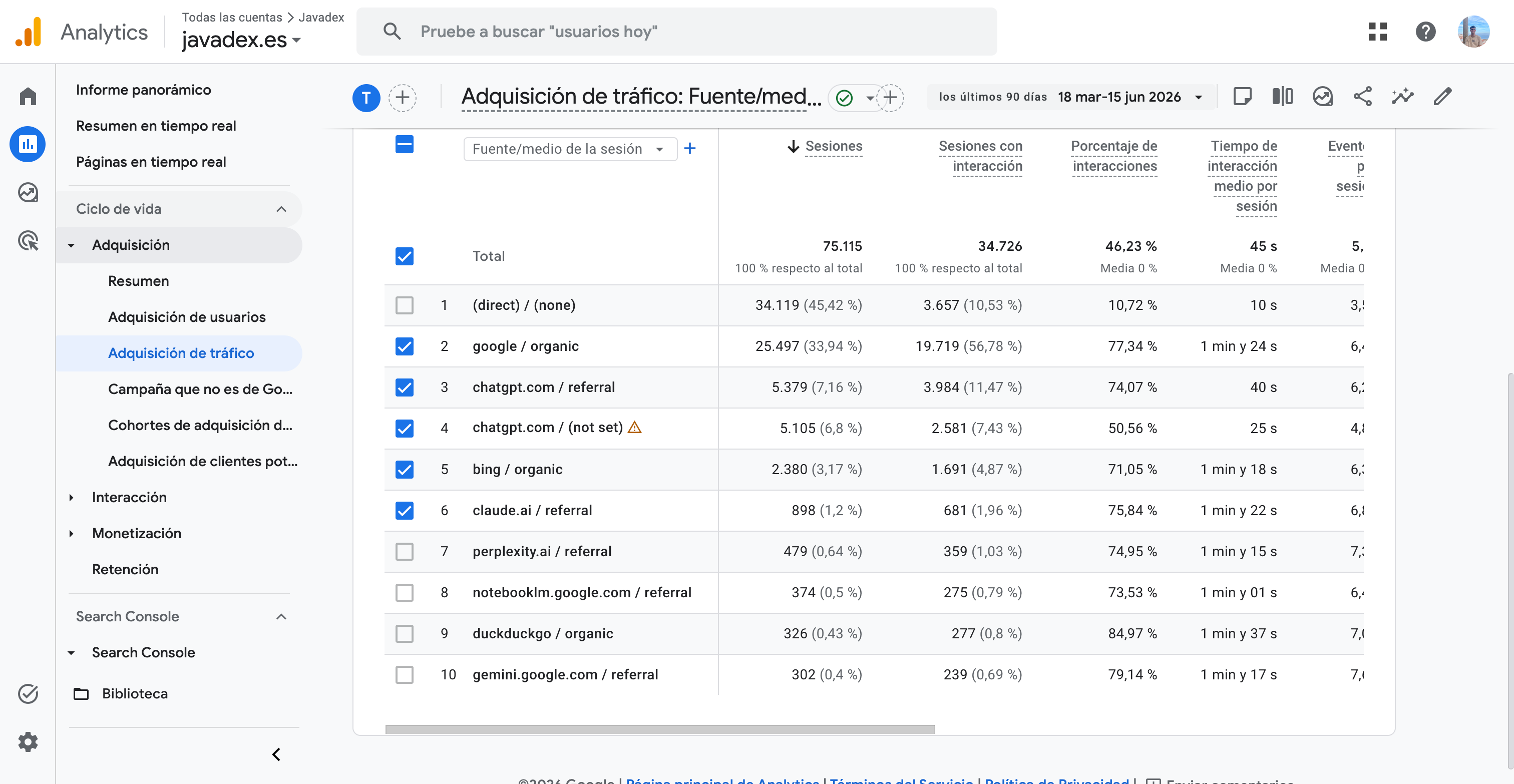
Task: Open the Insights sparkle icon
Action: 1402,96
